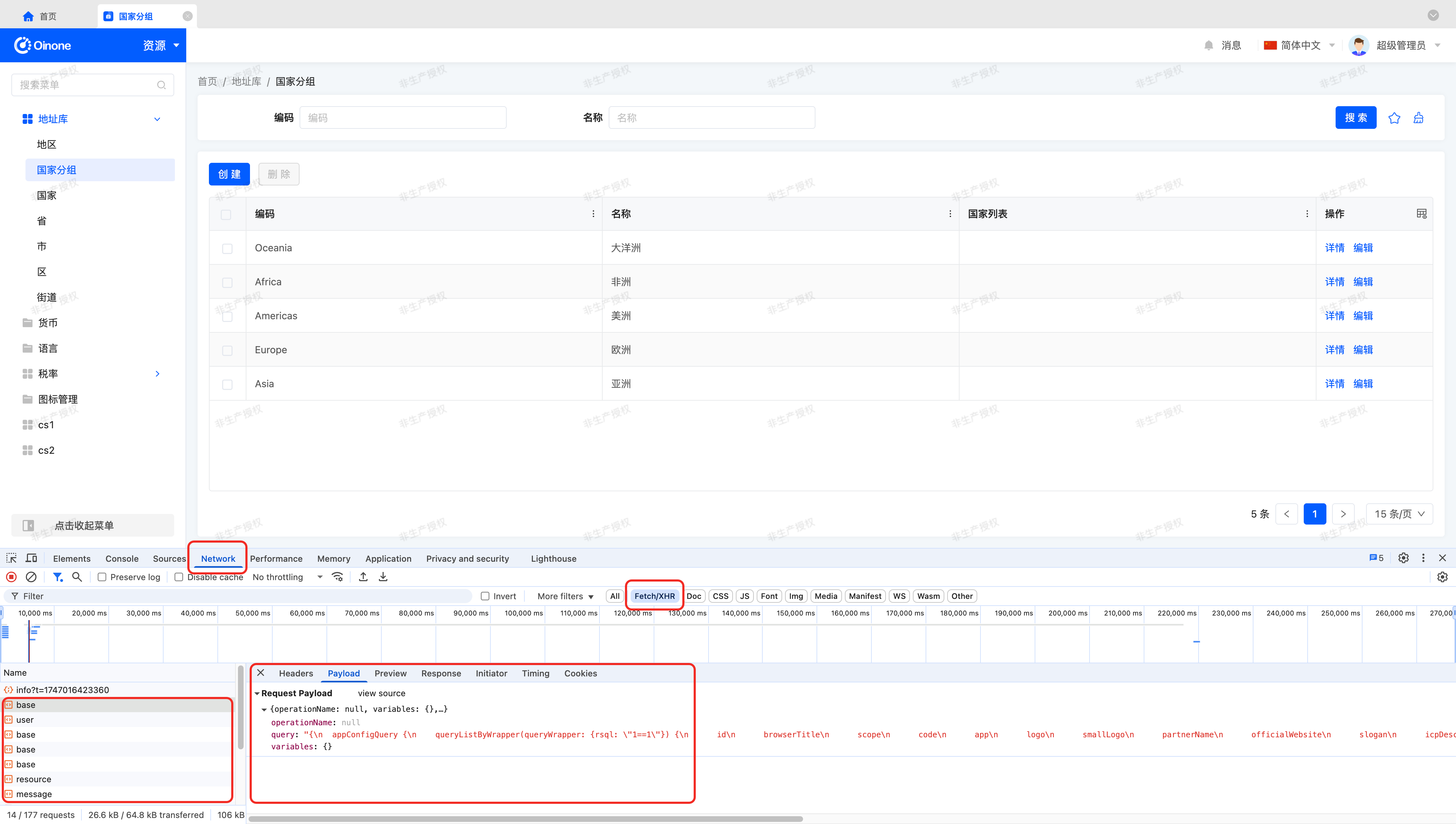Open the 15 条/页 page size dropdown
This screenshot has height=824, width=1456.
(1399, 514)
